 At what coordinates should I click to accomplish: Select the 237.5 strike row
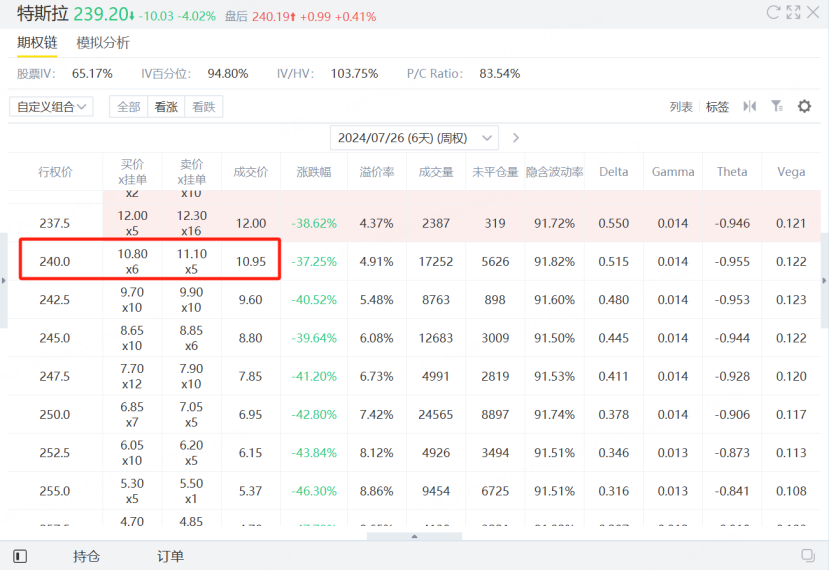click(414, 223)
